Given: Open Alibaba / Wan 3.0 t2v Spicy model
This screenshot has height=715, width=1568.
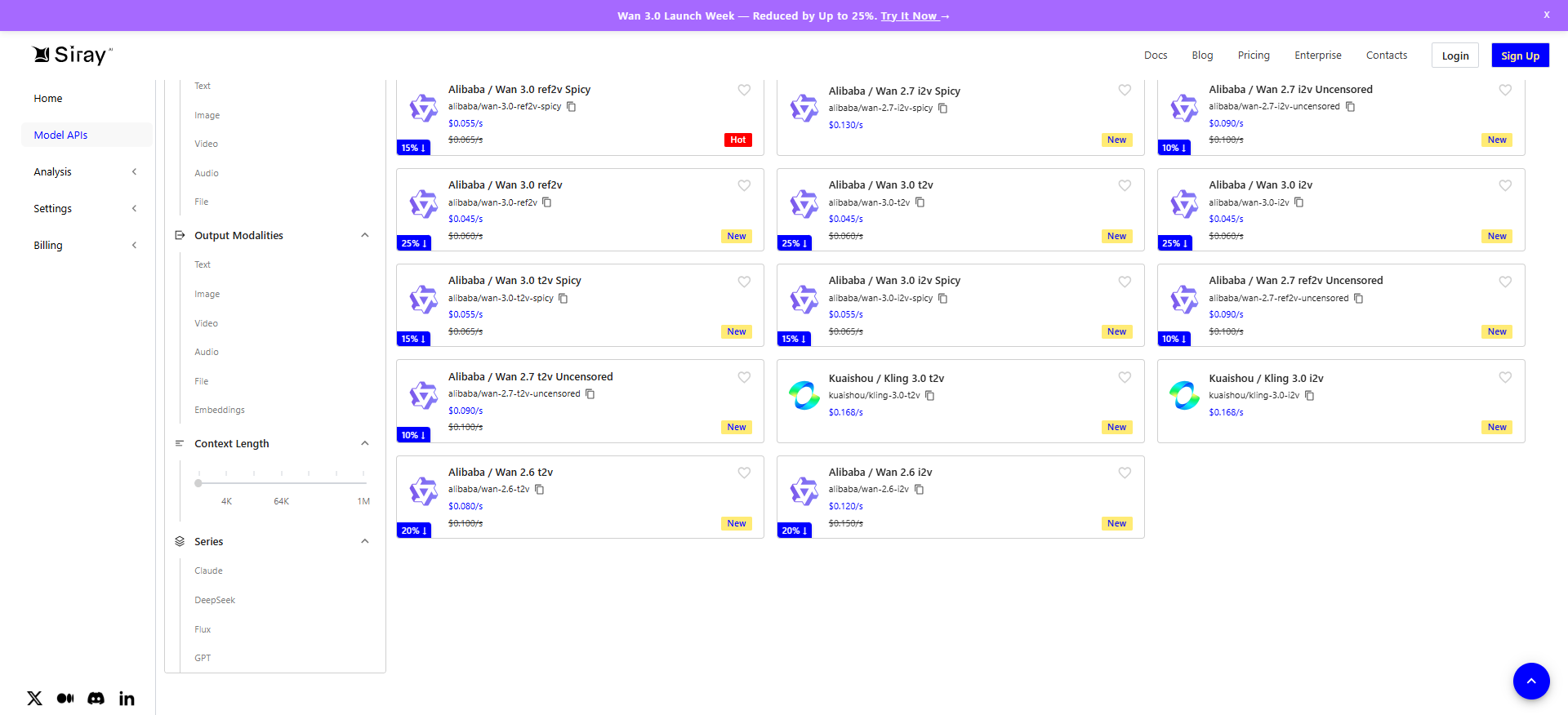Looking at the screenshot, I should (x=514, y=280).
